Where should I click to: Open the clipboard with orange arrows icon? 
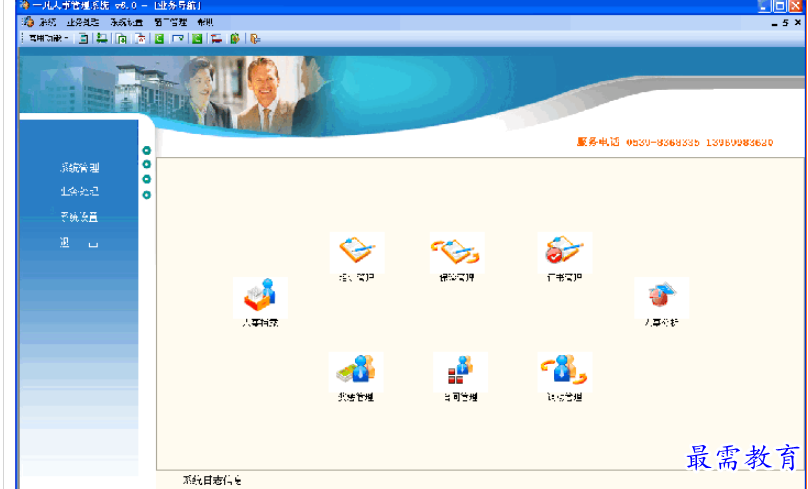(457, 252)
